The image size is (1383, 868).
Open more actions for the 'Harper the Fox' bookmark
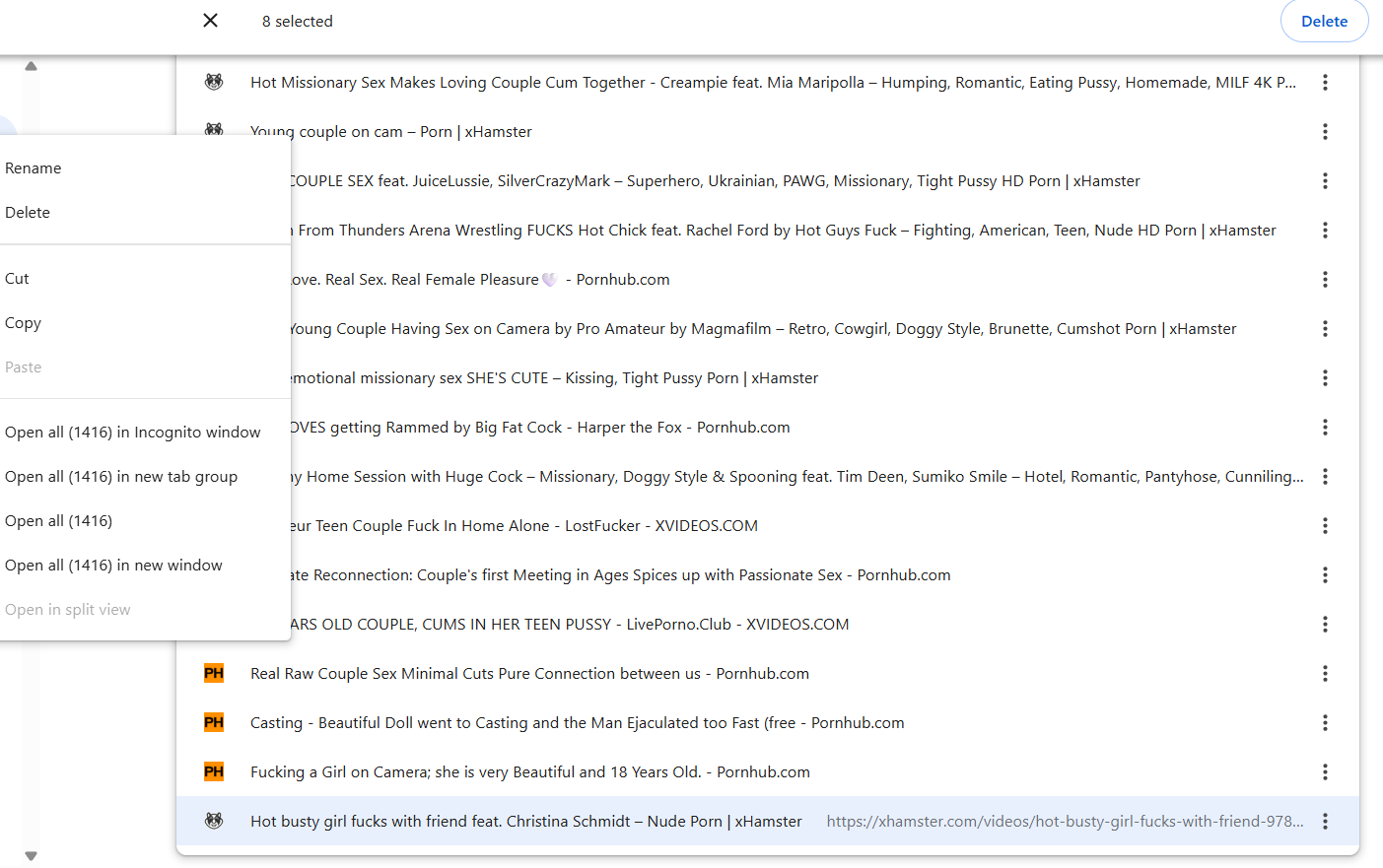point(1325,428)
